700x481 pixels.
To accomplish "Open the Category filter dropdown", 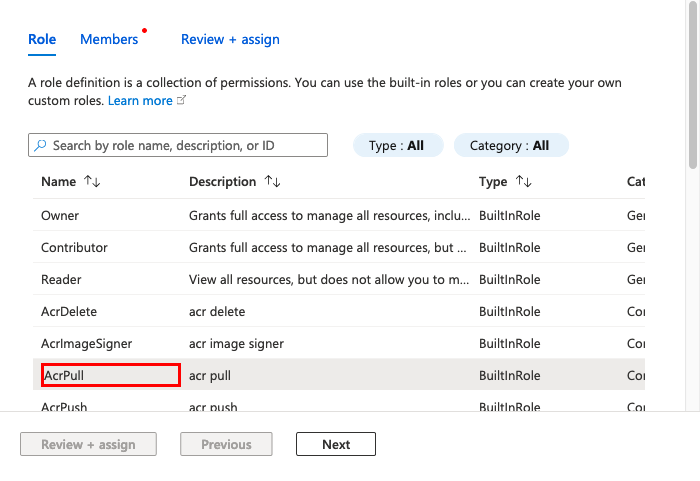I will coord(511,146).
